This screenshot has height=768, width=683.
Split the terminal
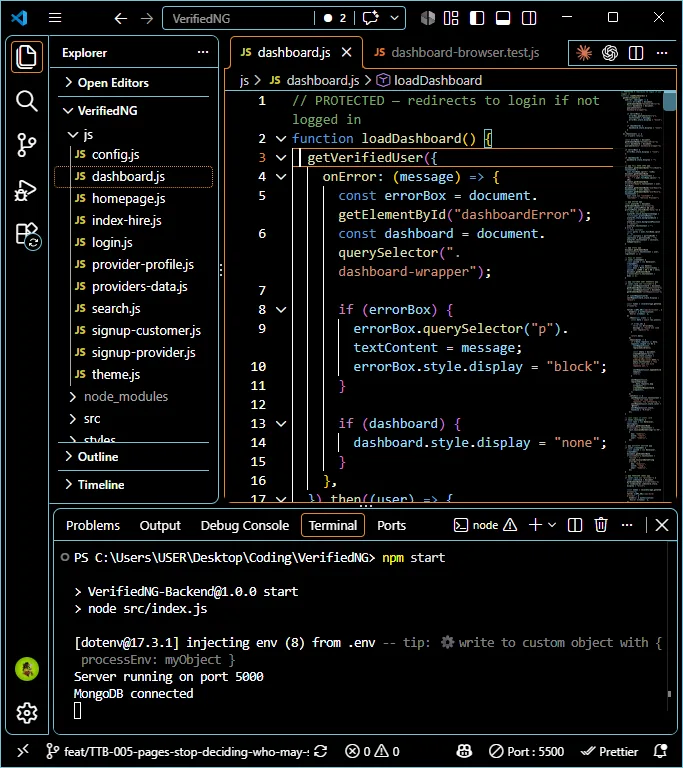(575, 525)
